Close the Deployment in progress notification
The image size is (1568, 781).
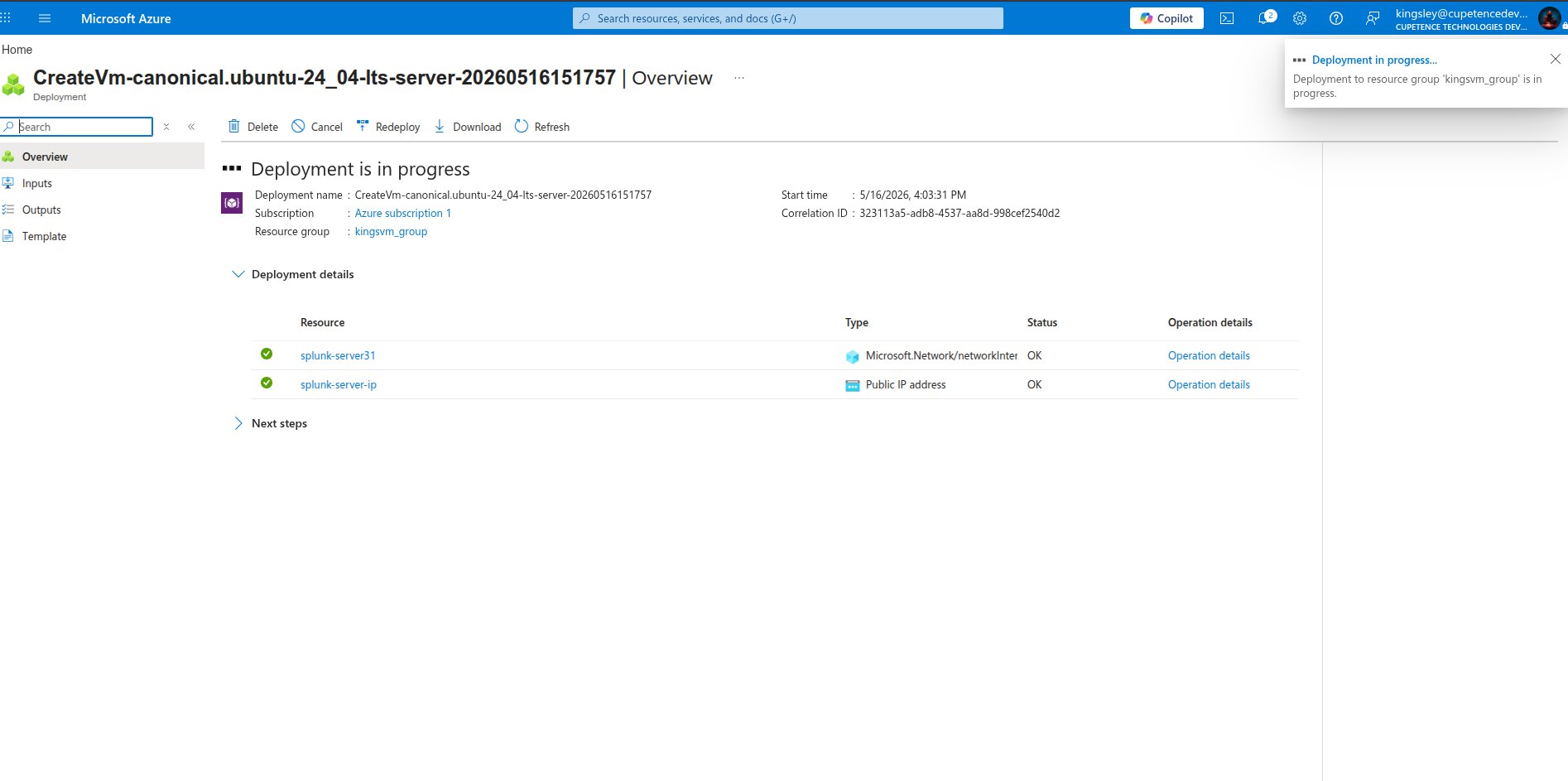coord(1555,59)
